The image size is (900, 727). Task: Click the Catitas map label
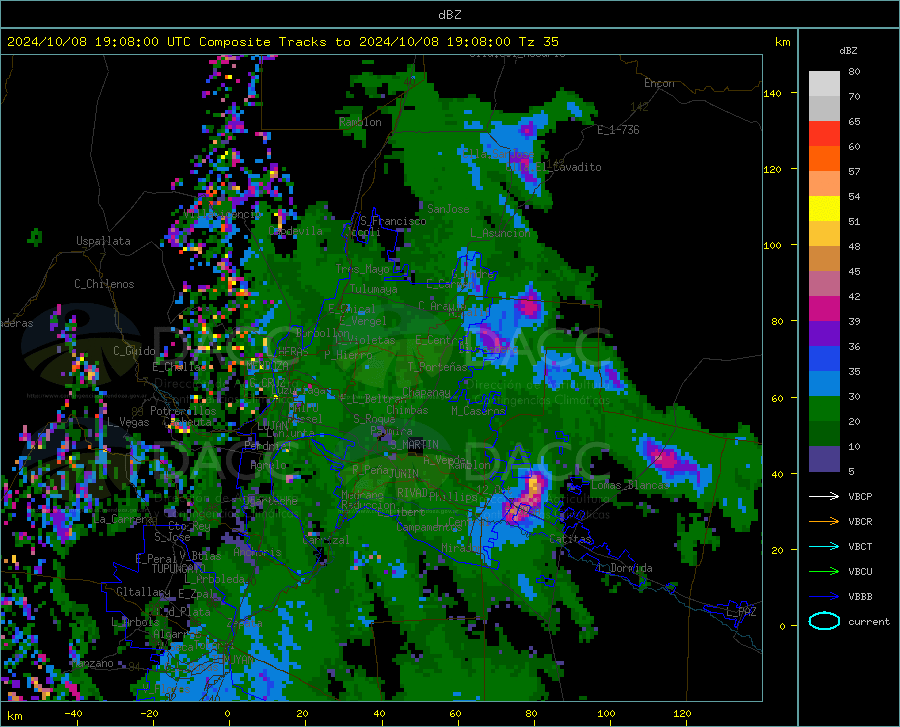(570, 539)
